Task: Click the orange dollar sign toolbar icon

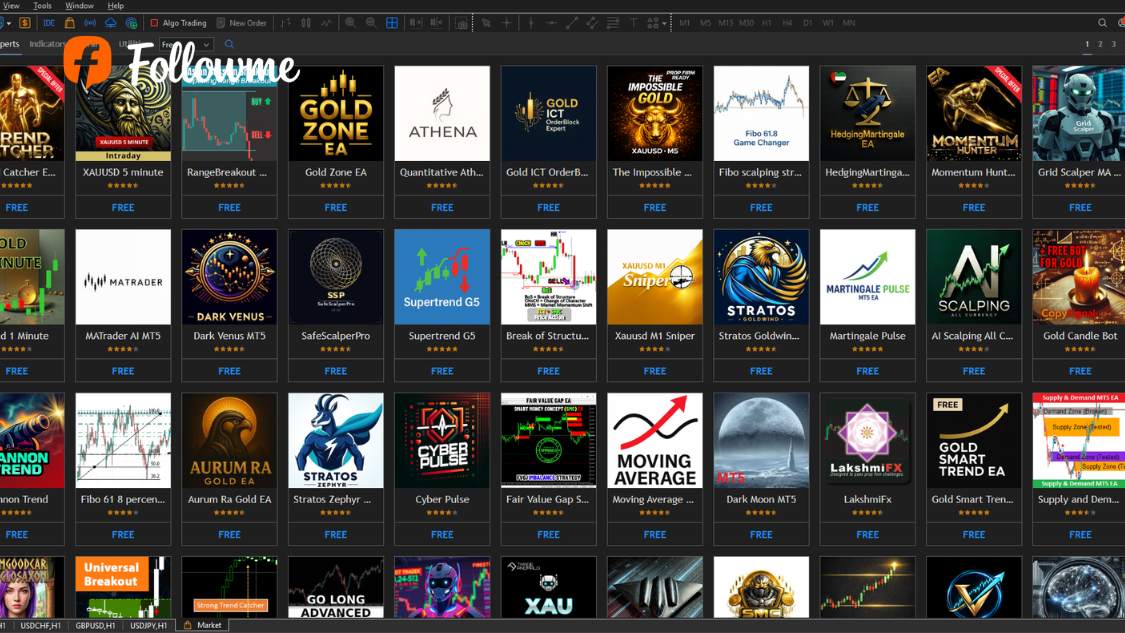Action: [x=25, y=23]
